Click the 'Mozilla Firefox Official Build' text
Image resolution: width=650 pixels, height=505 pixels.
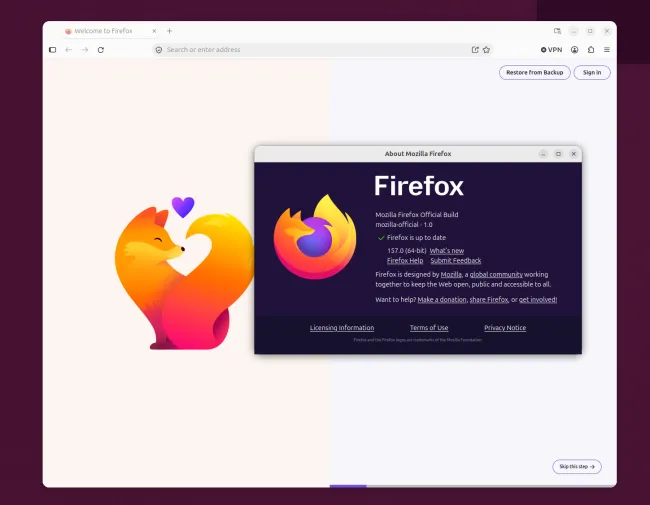point(417,215)
